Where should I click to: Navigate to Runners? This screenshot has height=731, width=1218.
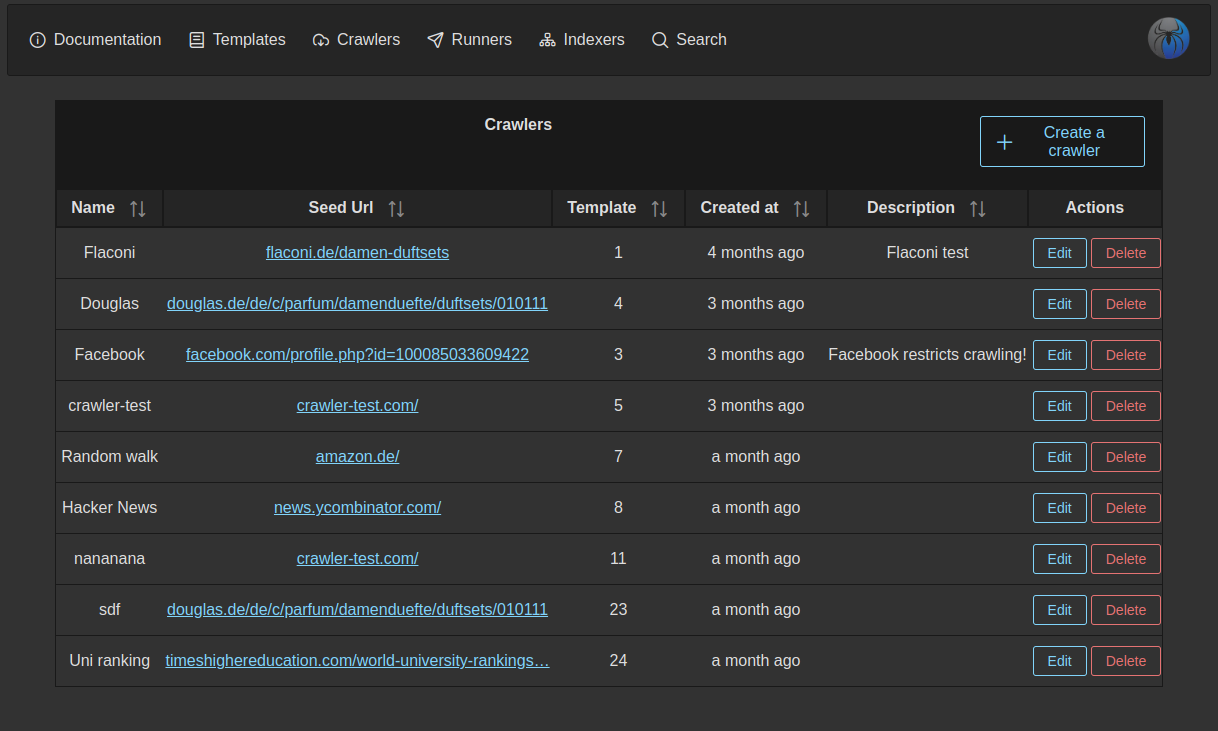tap(470, 40)
